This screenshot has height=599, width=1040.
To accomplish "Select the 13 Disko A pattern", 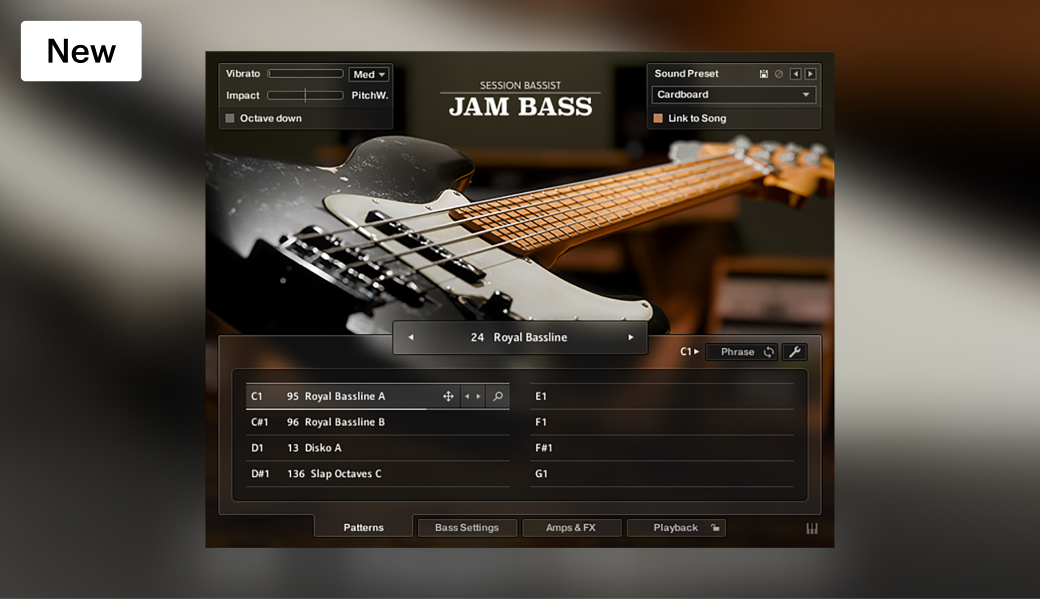I will (x=377, y=448).
